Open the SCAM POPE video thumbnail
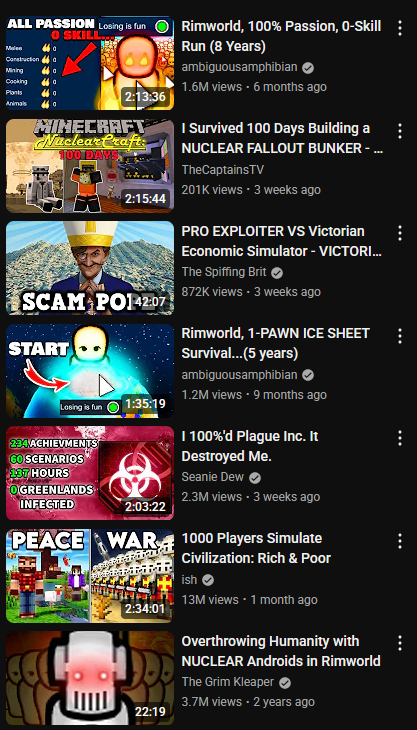 [90, 268]
